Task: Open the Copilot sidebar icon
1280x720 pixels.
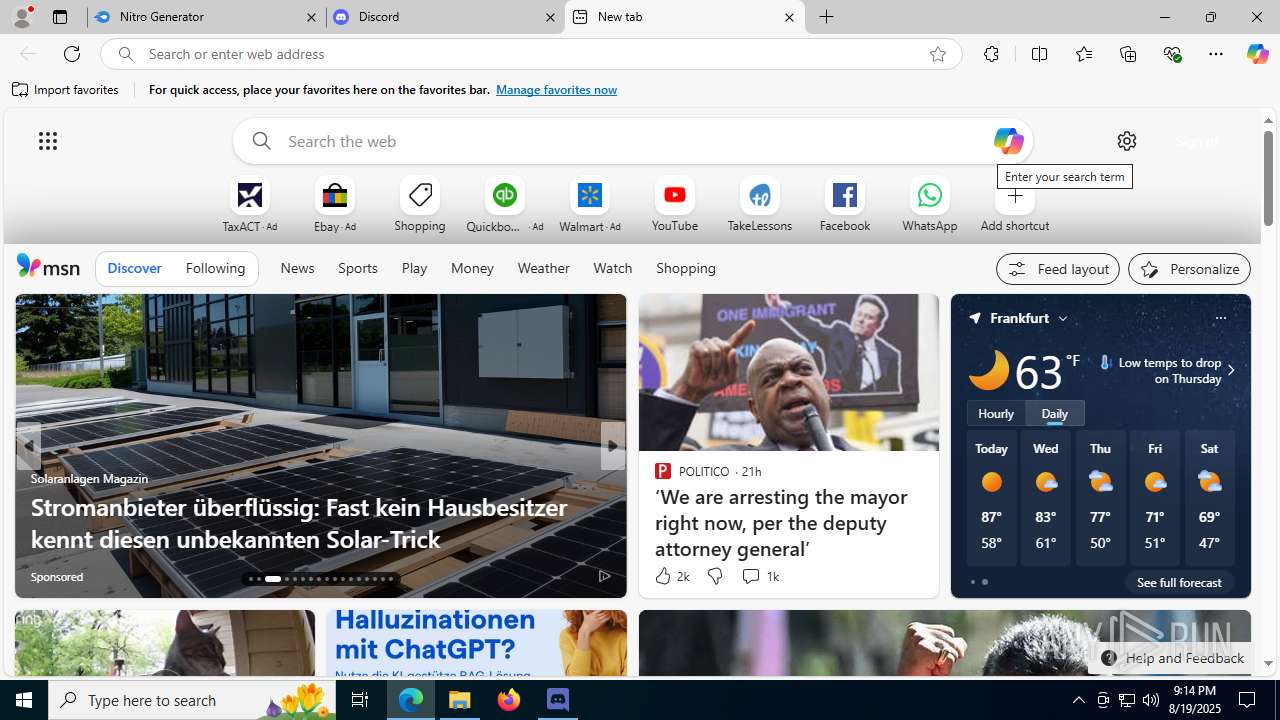Action: [1257, 54]
